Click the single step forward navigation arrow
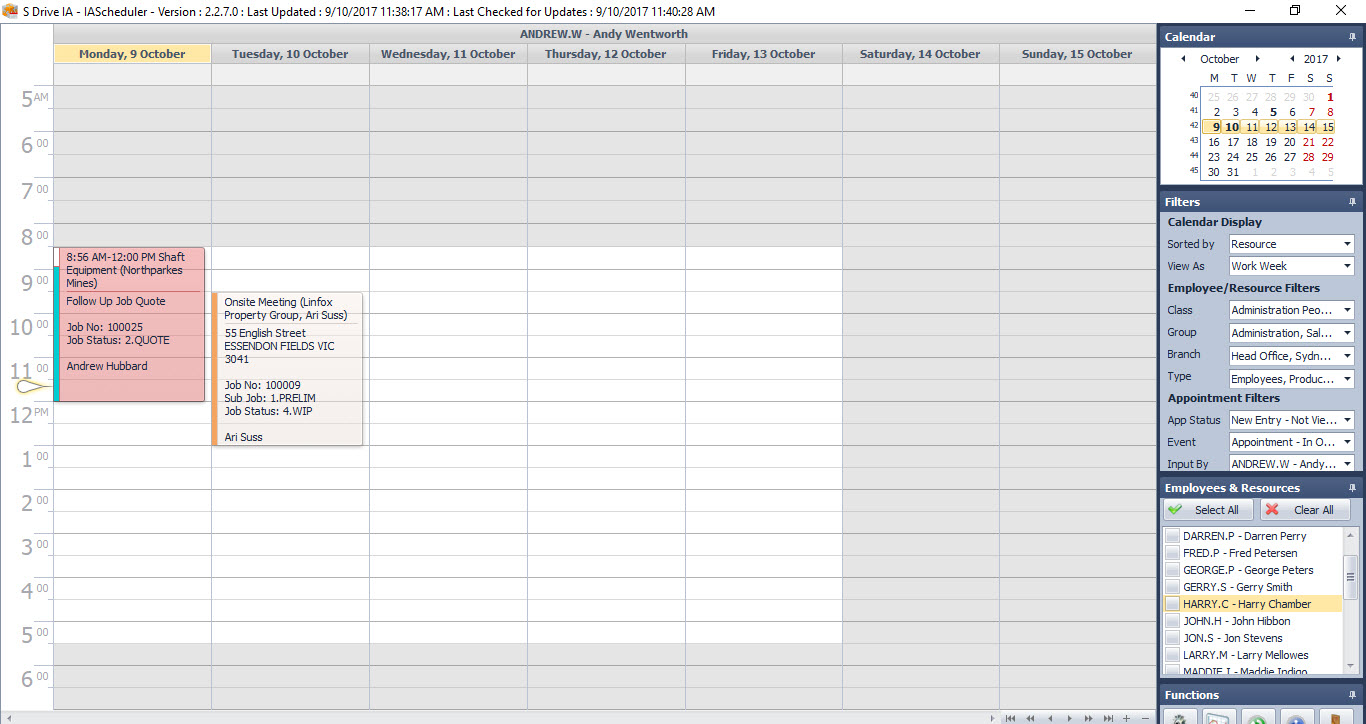The height and width of the screenshot is (724, 1366). click(1069, 718)
